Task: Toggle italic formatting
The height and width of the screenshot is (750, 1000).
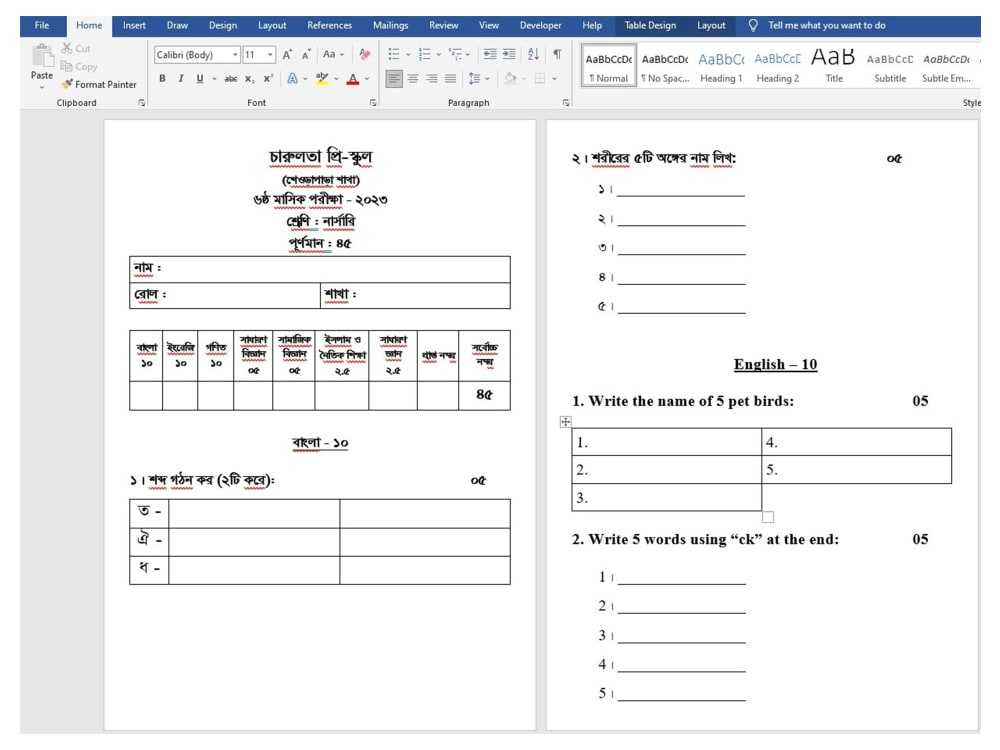Action: (181, 78)
